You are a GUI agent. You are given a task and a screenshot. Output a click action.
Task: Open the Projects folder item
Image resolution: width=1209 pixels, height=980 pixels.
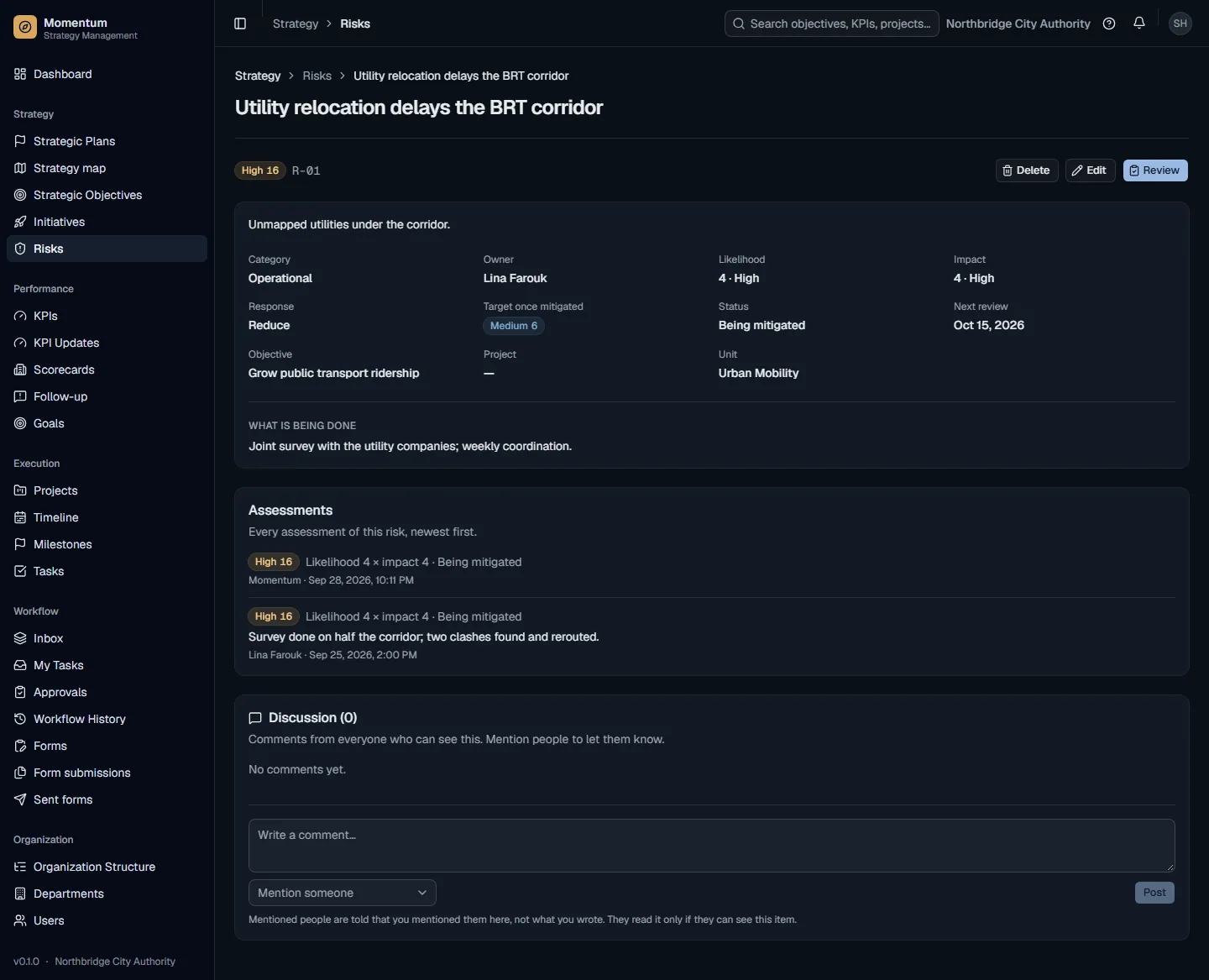(107, 490)
